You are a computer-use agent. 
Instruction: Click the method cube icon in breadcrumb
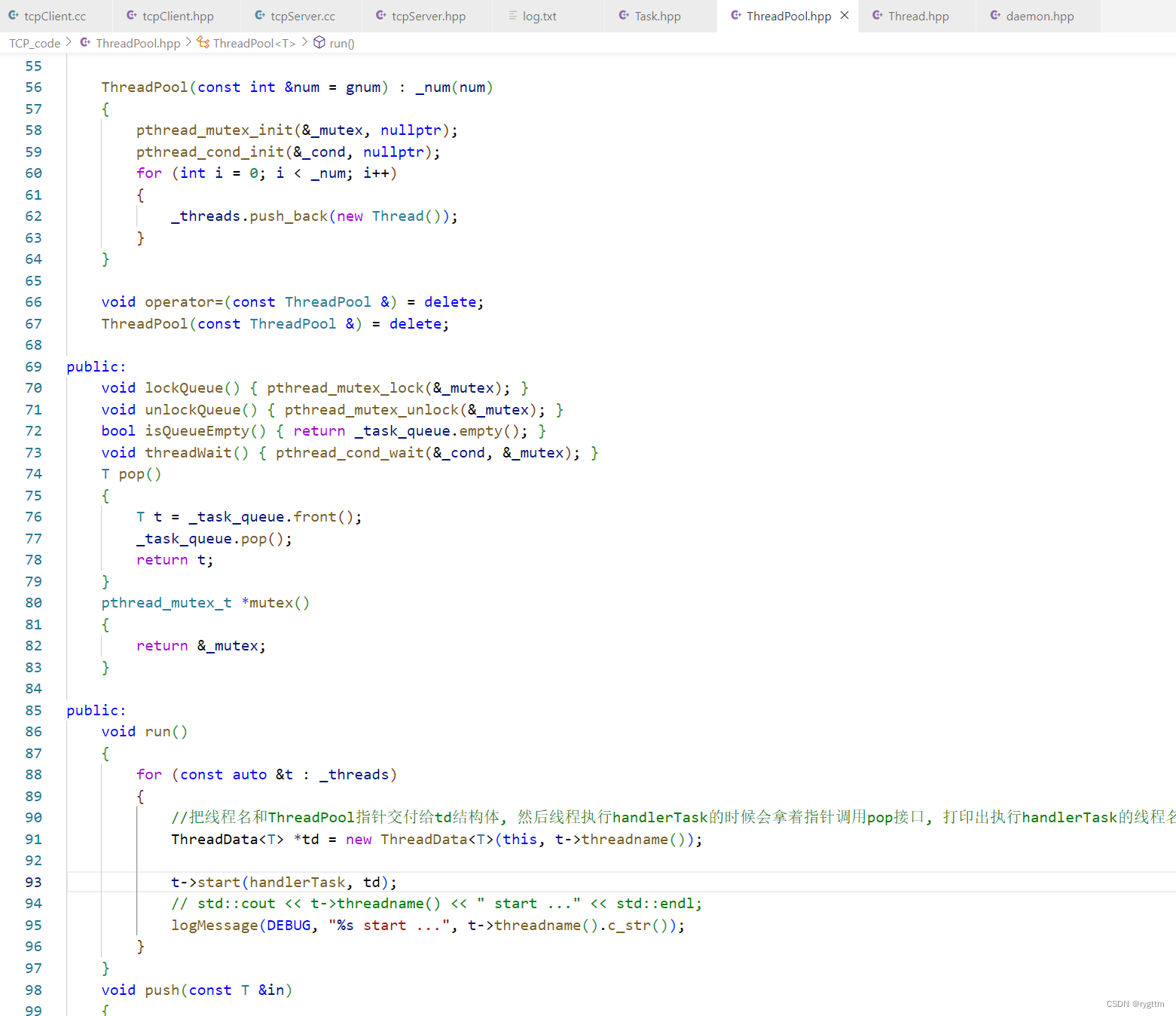[319, 42]
